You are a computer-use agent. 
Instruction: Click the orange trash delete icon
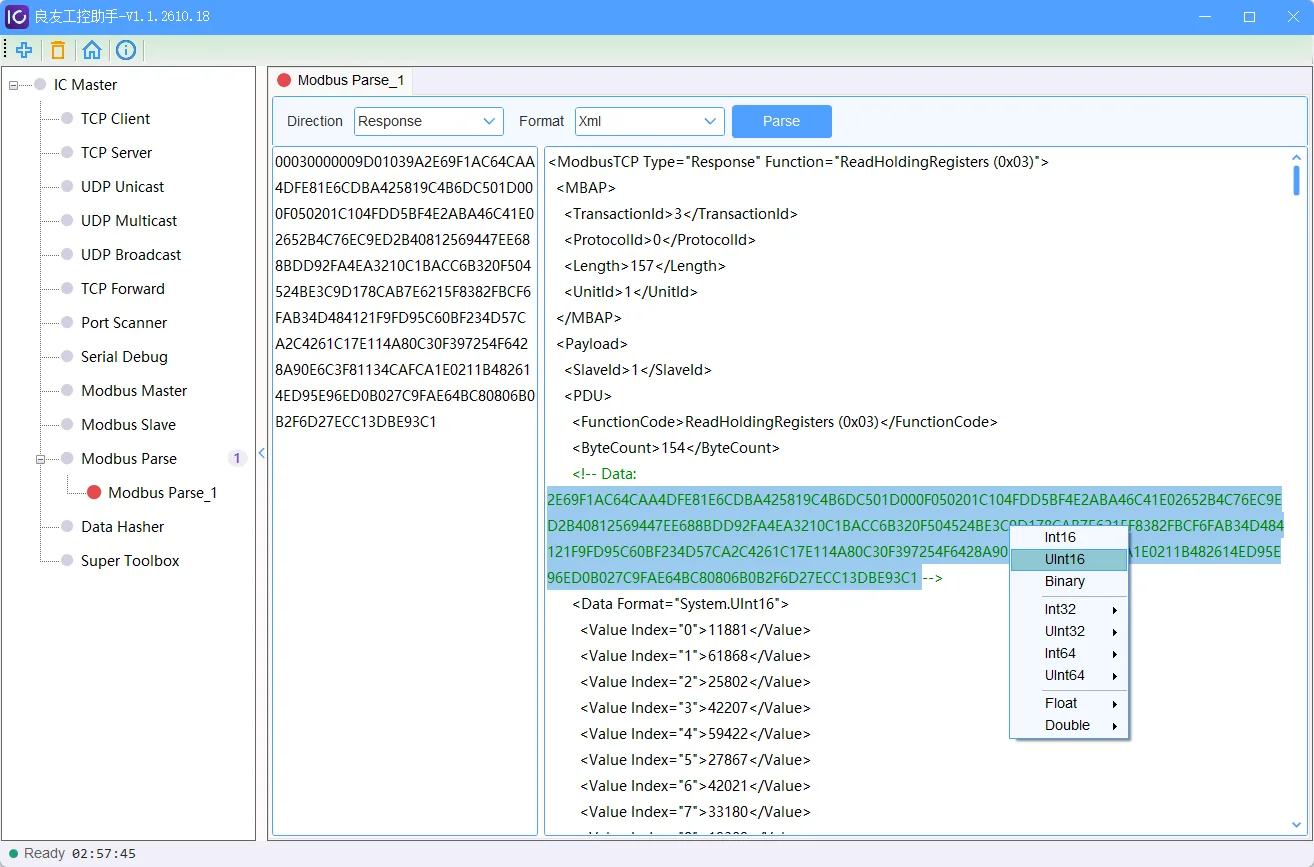58,50
